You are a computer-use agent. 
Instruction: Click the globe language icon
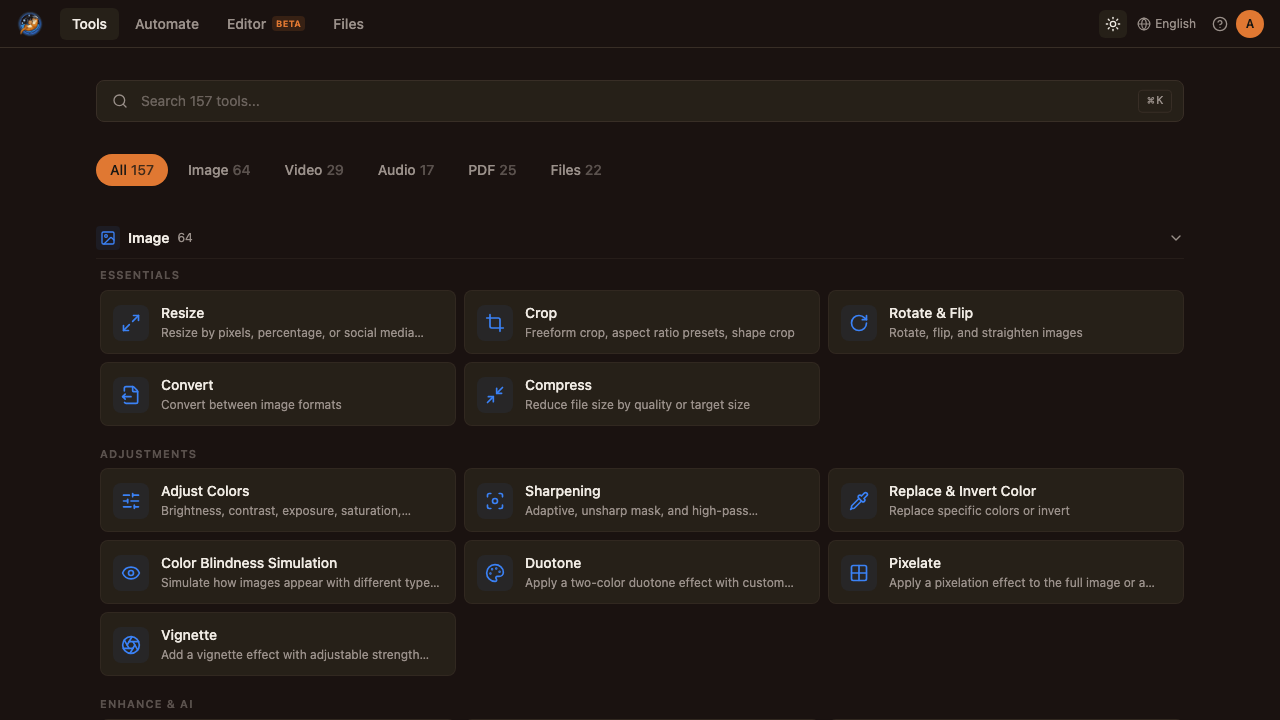click(x=1144, y=24)
